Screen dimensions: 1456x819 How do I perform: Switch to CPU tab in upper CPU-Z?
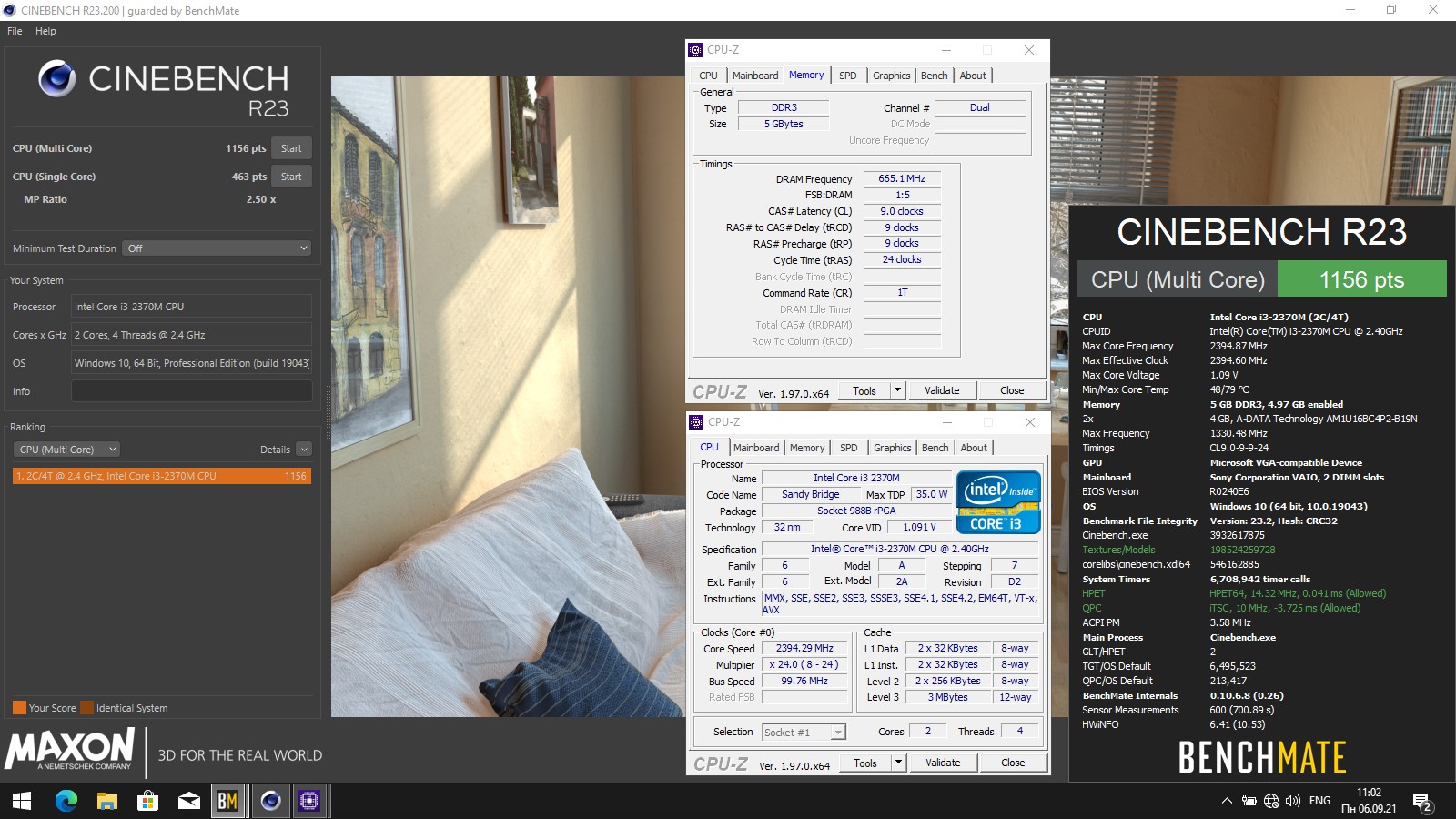pyautogui.click(x=708, y=76)
